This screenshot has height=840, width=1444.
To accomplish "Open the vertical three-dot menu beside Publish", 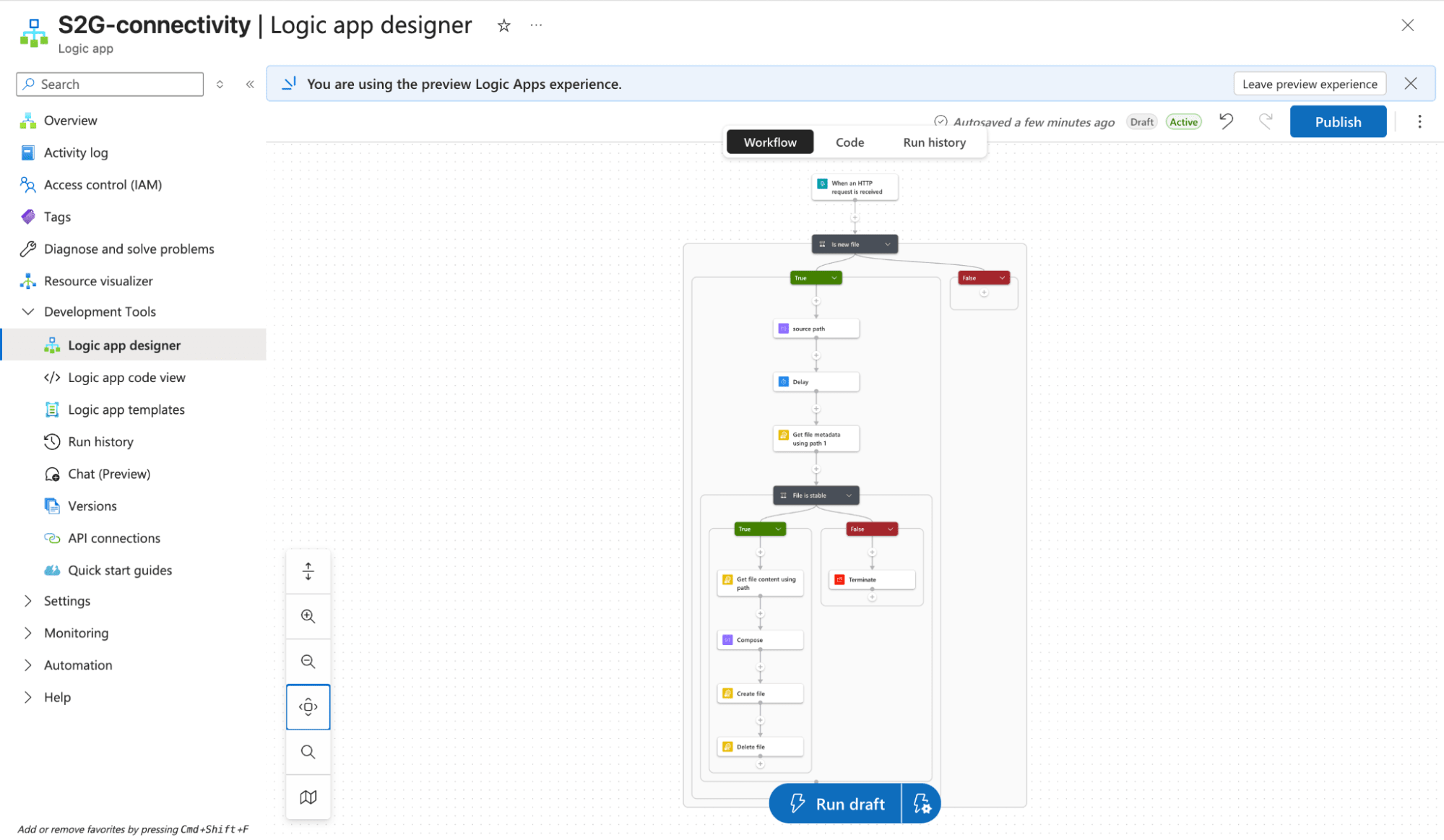I will coord(1419,121).
